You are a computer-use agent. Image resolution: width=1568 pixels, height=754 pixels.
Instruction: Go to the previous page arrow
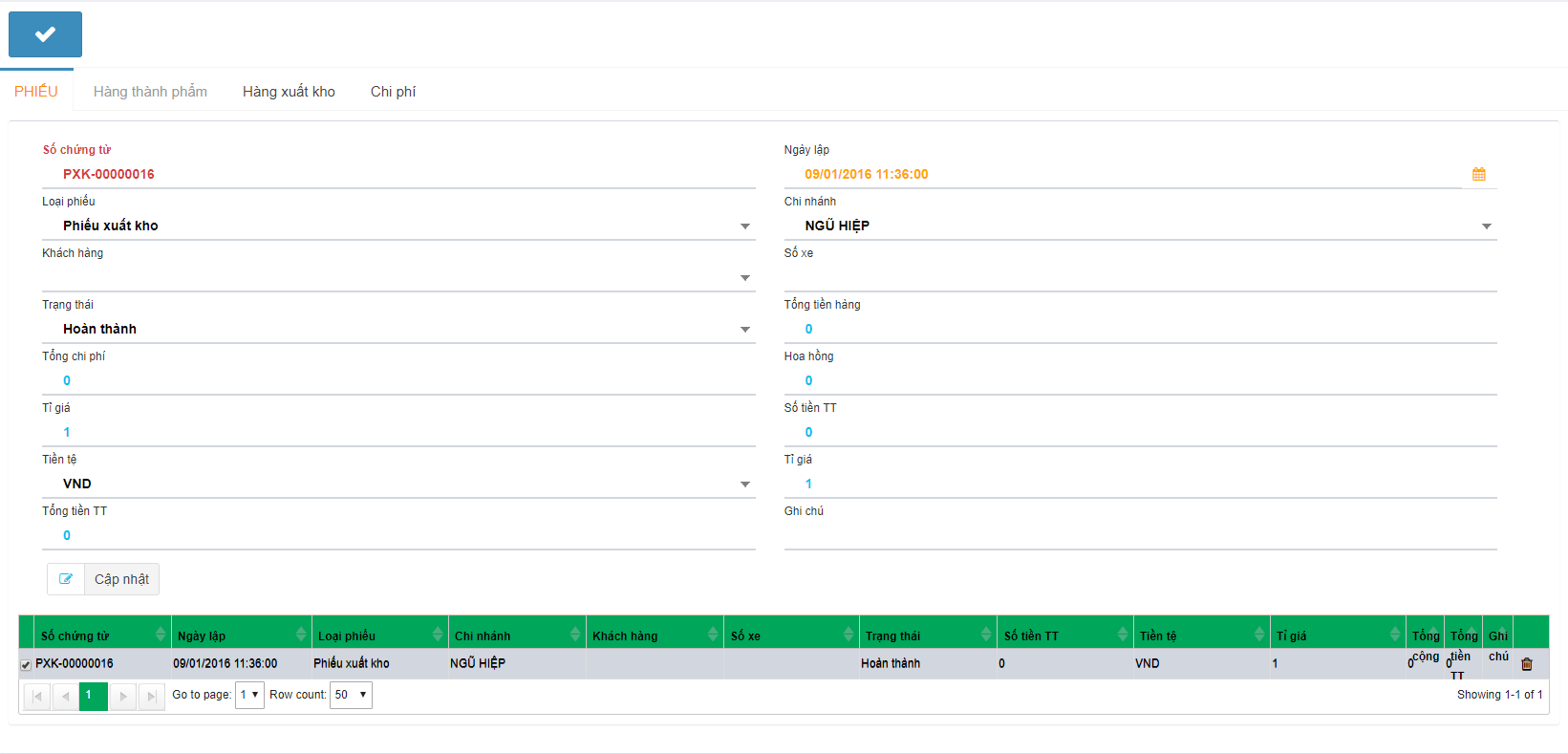point(65,696)
